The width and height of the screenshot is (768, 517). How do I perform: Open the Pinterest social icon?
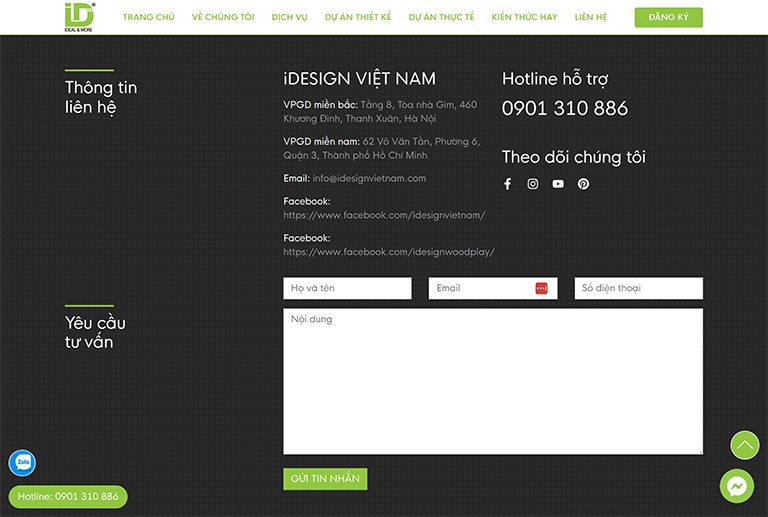(x=583, y=184)
